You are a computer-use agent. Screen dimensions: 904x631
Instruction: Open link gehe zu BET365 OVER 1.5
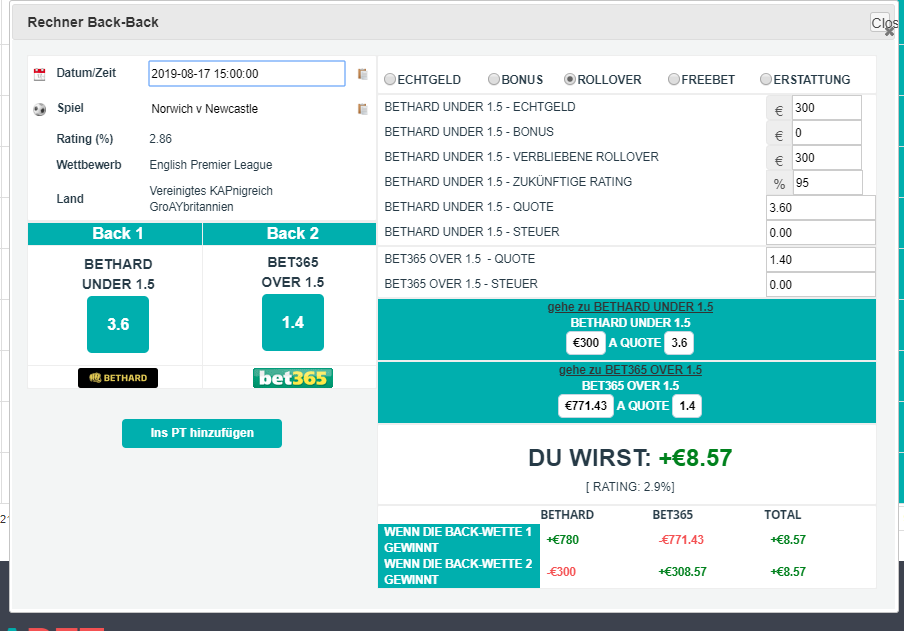tap(630, 370)
